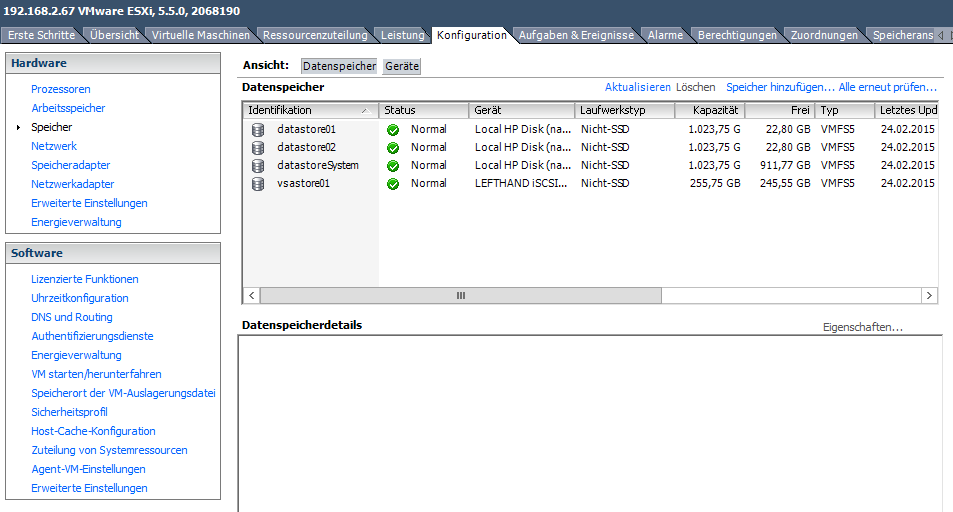Screen dimensions: 953x512
Task: Click green status checkmark for vsastore01
Action: tap(393, 183)
